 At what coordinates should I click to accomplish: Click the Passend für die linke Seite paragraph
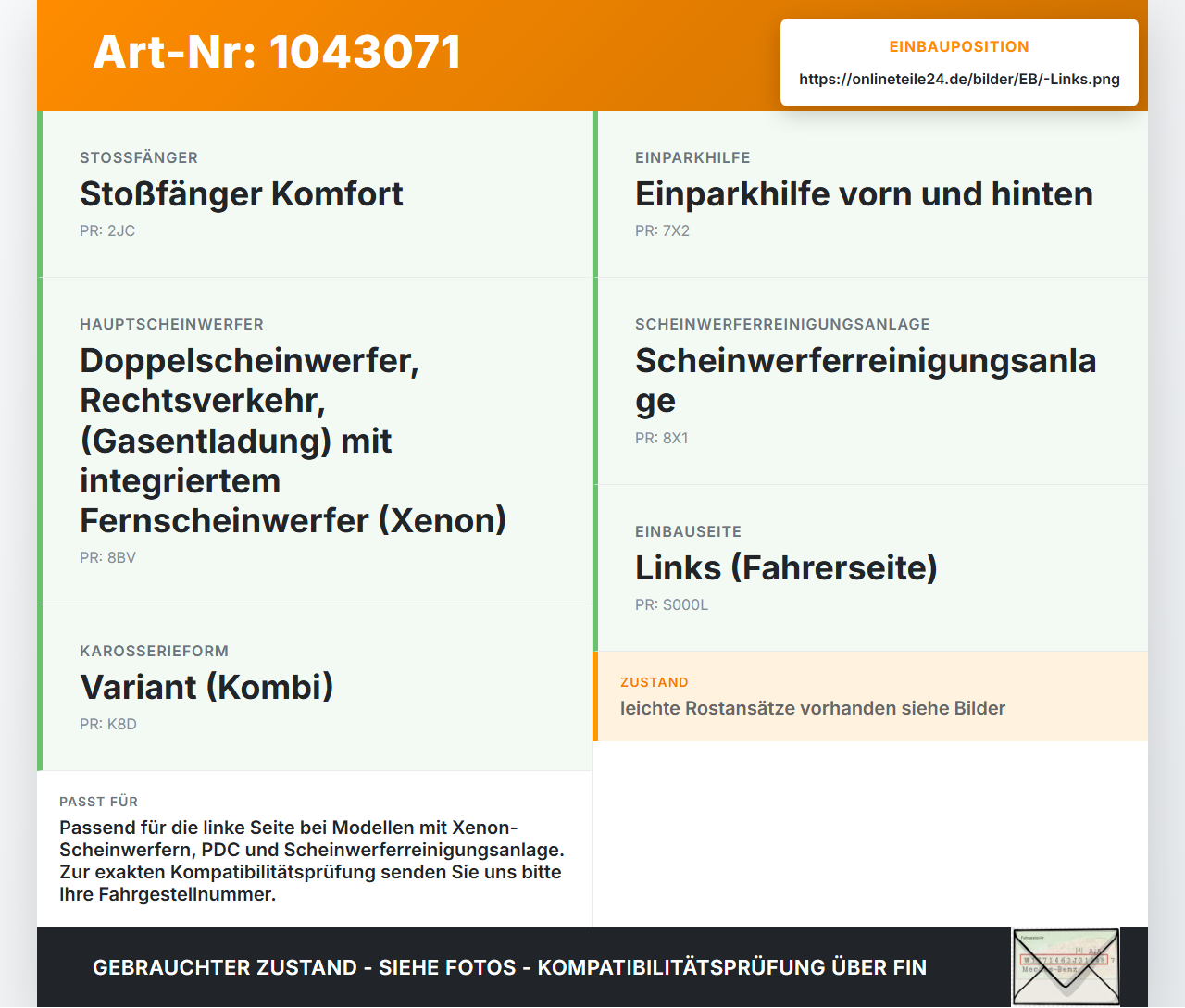pyautogui.click(x=312, y=861)
